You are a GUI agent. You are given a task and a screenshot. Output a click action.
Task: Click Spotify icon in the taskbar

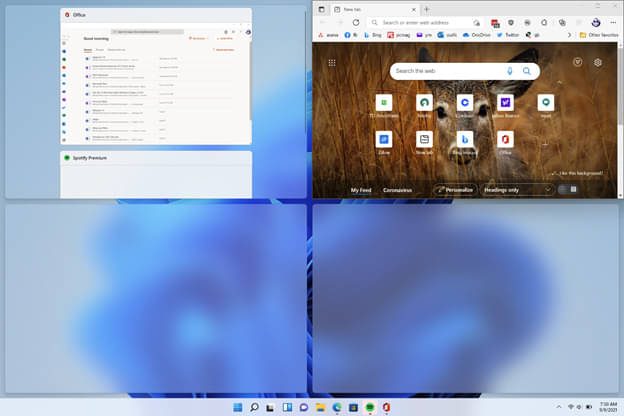point(370,407)
